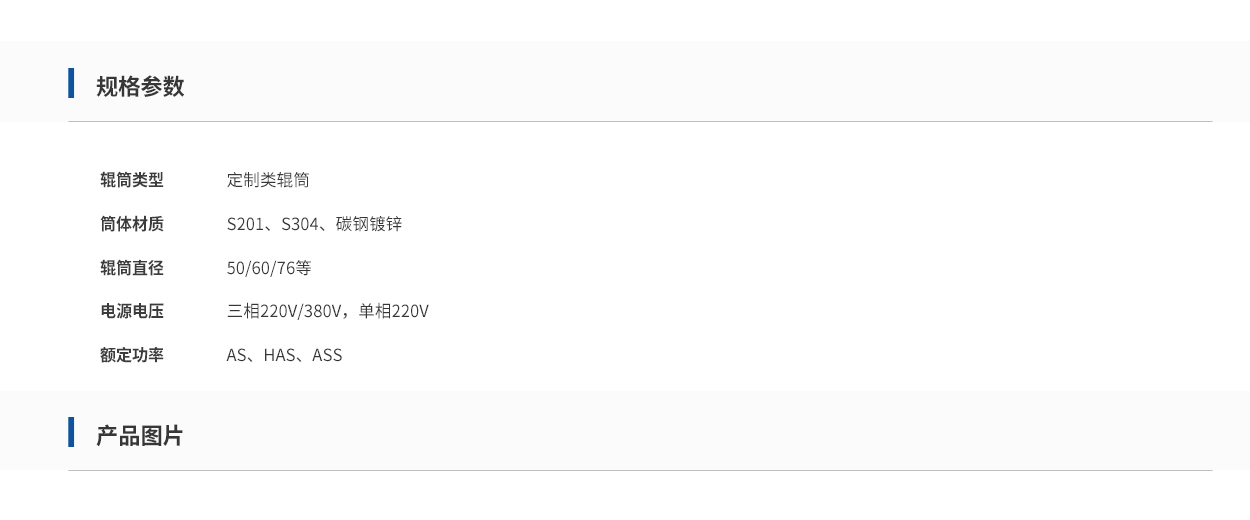Click the S201 material value

[245, 224]
